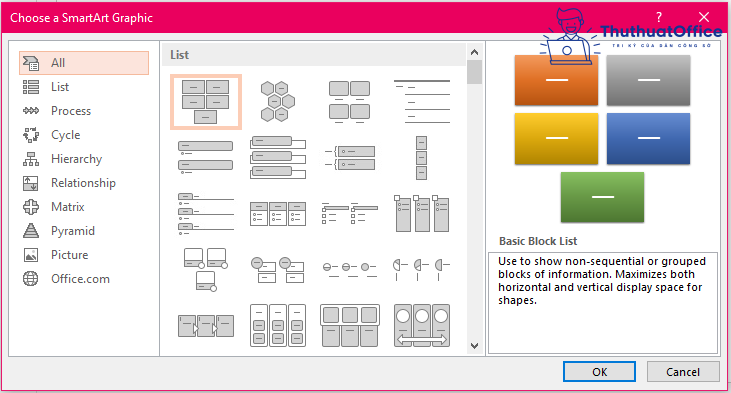Click the grey block in the preview
The width and height of the screenshot is (731, 393).
(648, 80)
